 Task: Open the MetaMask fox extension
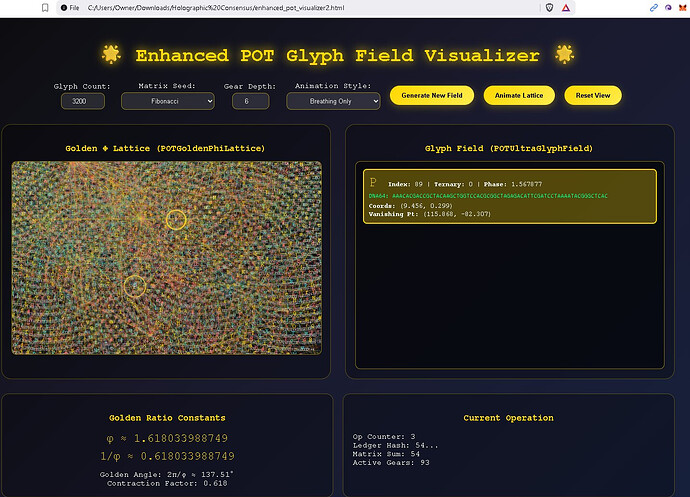pyautogui.click(x=682, y=7)
